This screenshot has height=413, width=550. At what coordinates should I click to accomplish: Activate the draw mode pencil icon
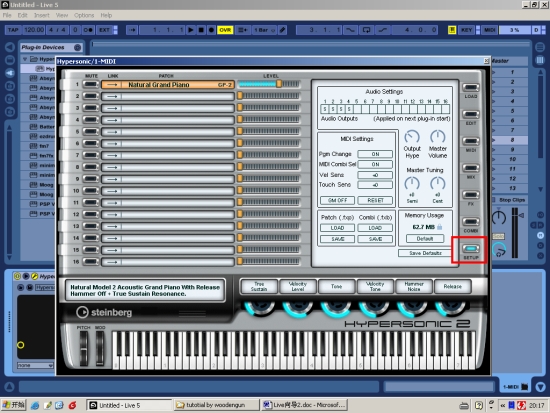(283, 30)
